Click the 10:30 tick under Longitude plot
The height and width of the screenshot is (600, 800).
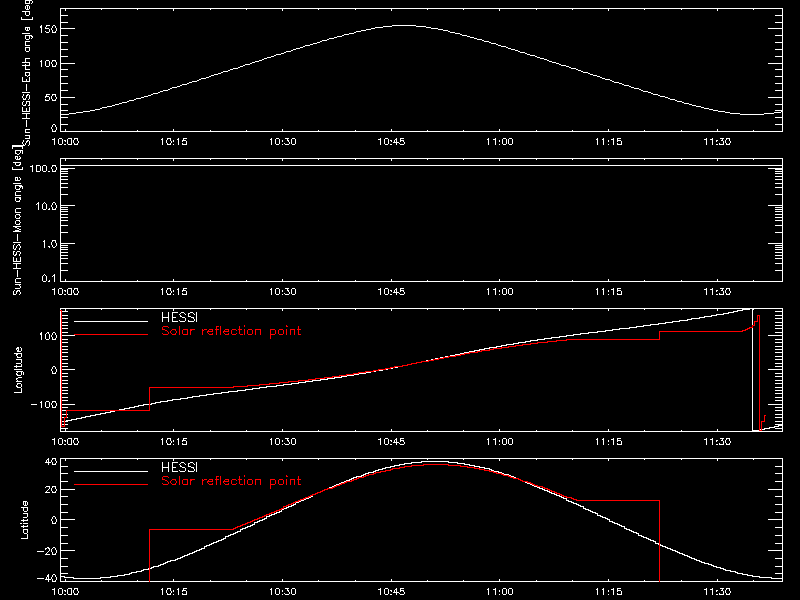(x=283, y=442)
